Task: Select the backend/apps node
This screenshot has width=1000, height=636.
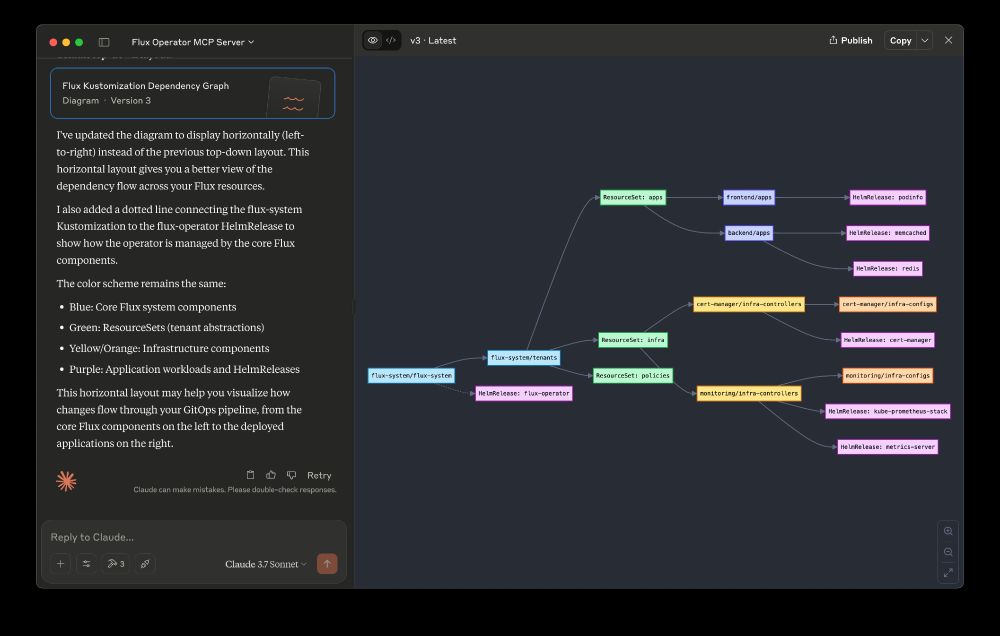Action: click(x=749, y=233)
